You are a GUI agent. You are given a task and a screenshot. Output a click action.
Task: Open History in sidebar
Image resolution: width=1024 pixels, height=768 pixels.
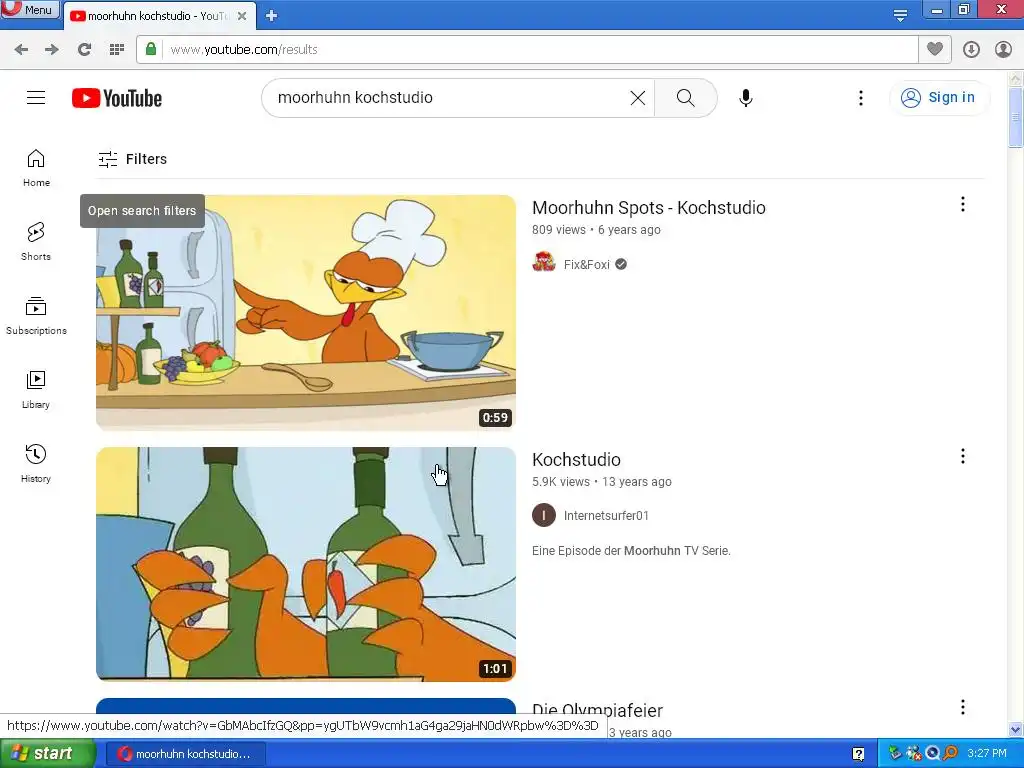tap(36, 464)
